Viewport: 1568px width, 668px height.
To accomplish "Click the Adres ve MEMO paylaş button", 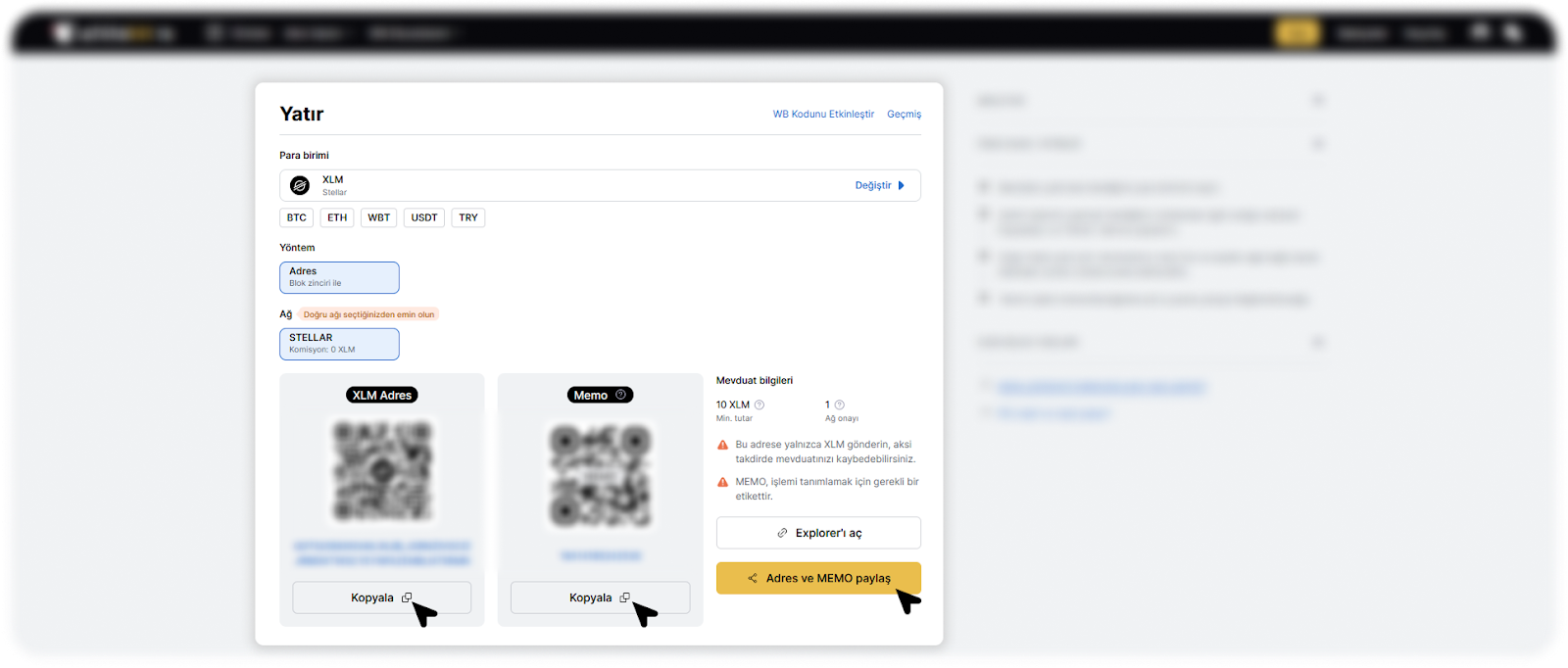I will click(x=818, y=578).
